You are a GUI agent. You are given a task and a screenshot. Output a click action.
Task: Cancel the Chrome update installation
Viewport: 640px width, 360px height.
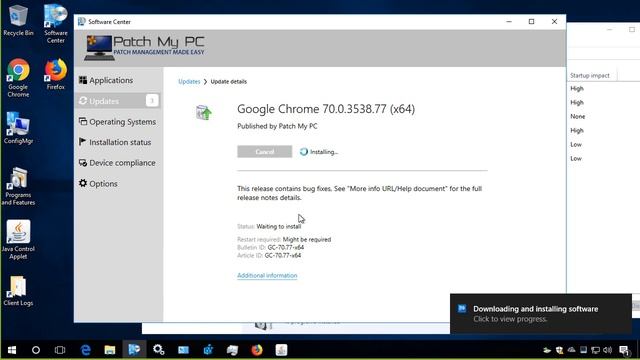264,151
